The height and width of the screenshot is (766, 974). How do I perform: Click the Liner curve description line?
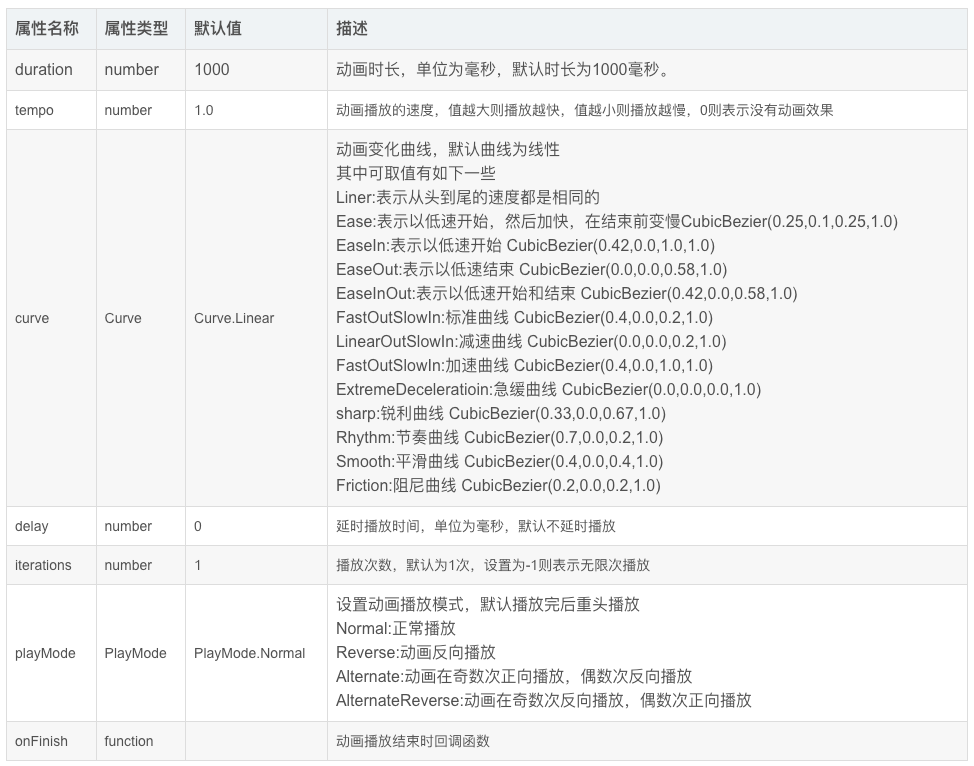(x=468, y=198)
